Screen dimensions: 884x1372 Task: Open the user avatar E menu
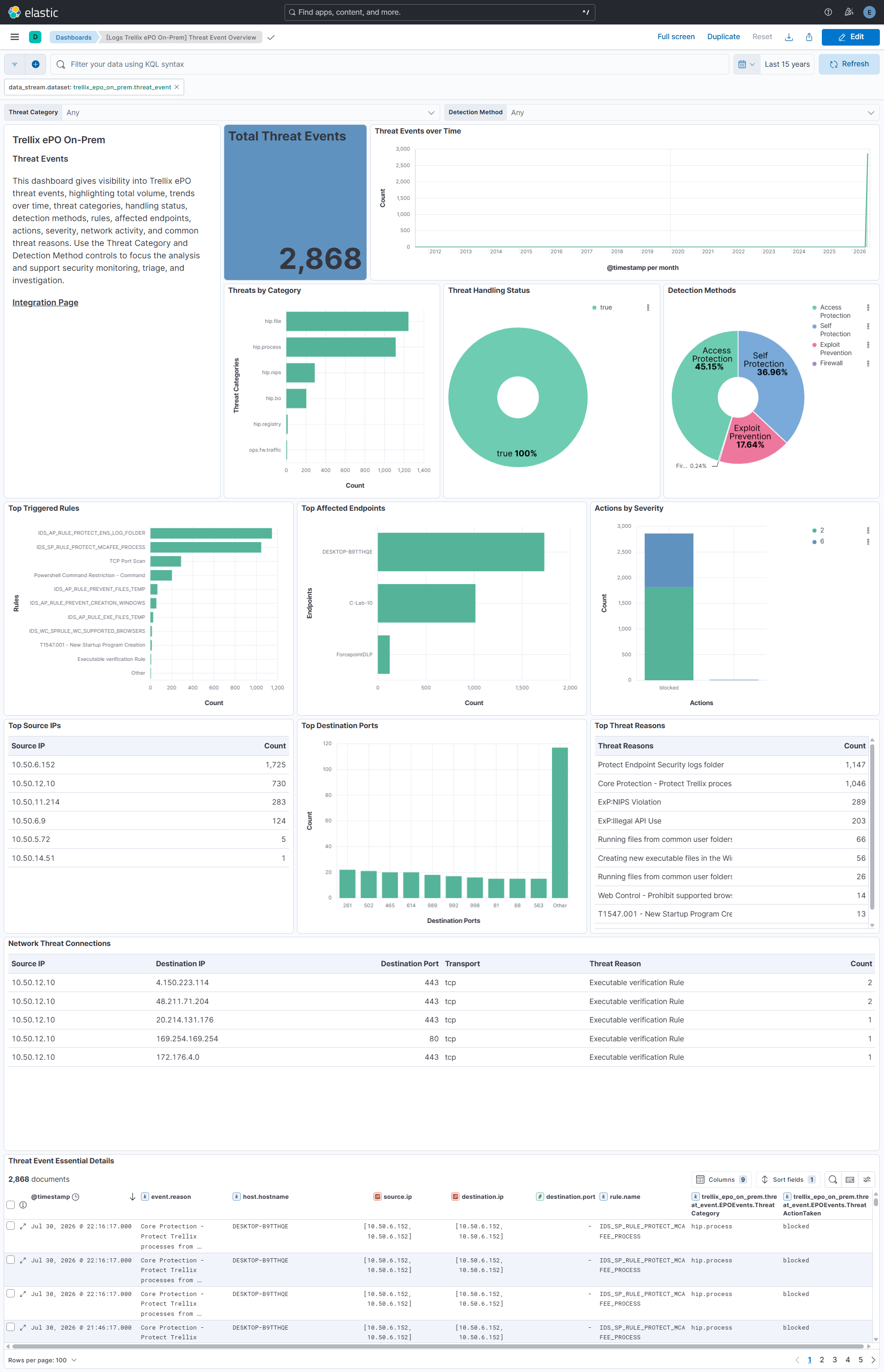pyautogui.click(x=869, y=12)
